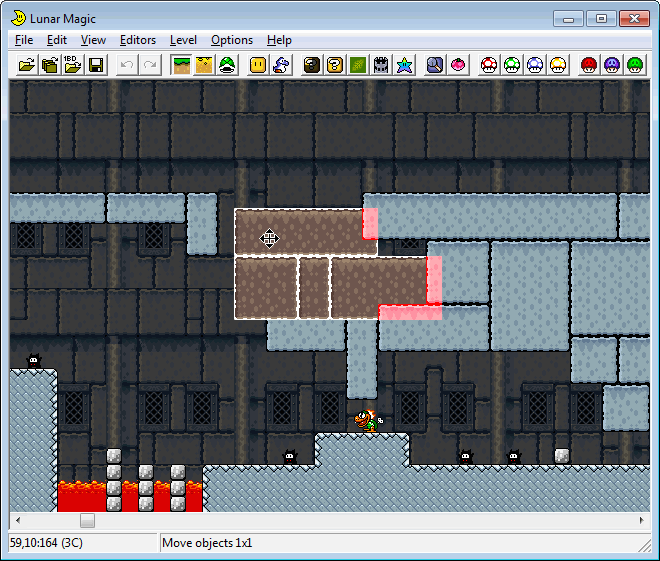The width and height of the screenshot is (660, 561).
Task: Select the blue star toolbar icon
Action: (x=404, y=65)
